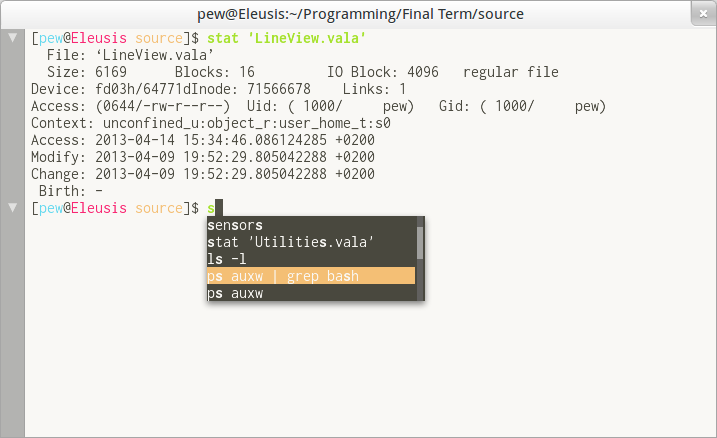
Task: Click the '(0644/-rw-r--r--)' permissions text
Action: 162,106
